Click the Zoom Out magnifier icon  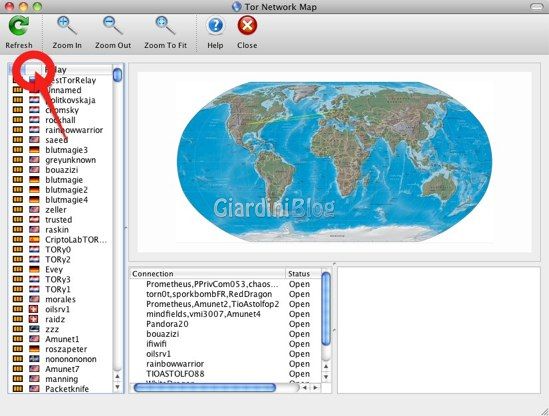[113, 26]
